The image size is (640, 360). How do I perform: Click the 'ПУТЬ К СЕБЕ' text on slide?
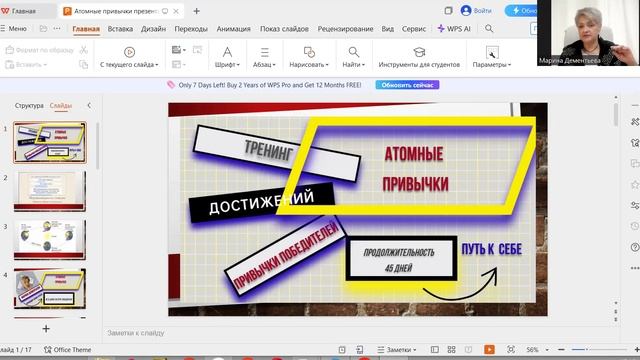[x=491, y=249]
